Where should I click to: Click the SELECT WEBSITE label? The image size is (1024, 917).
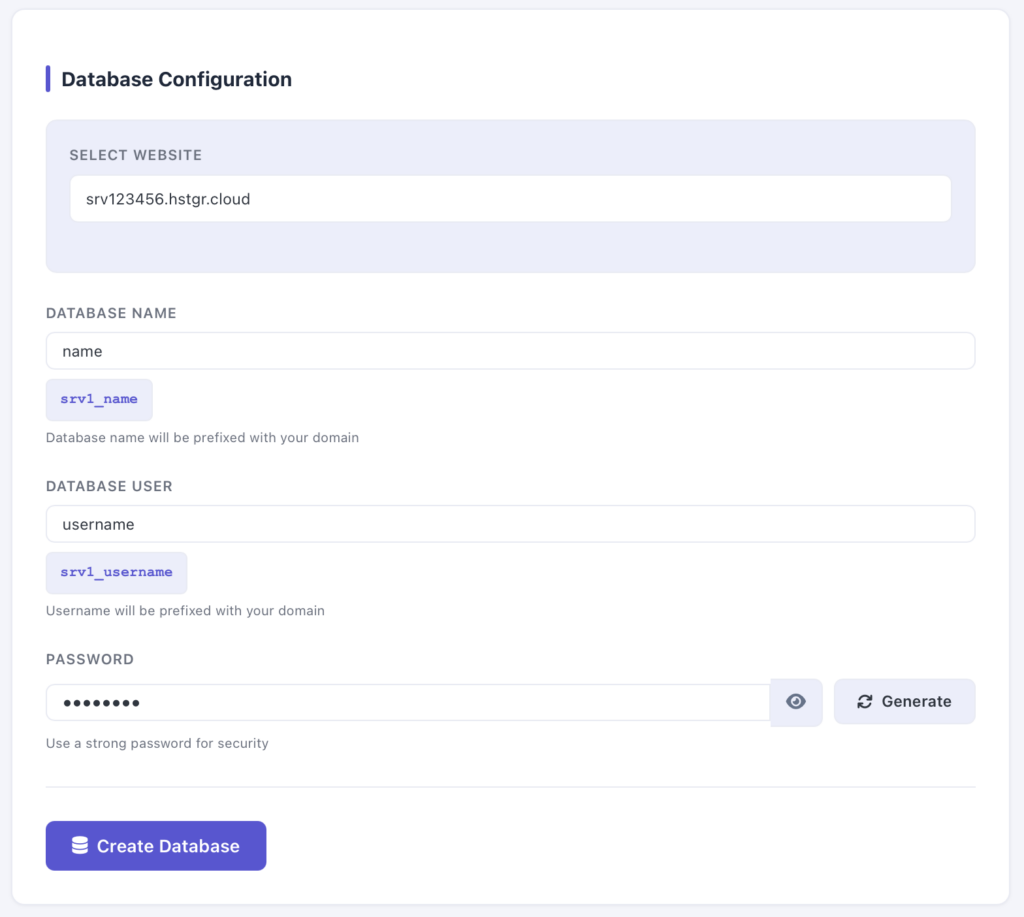(x=136, y=155)
